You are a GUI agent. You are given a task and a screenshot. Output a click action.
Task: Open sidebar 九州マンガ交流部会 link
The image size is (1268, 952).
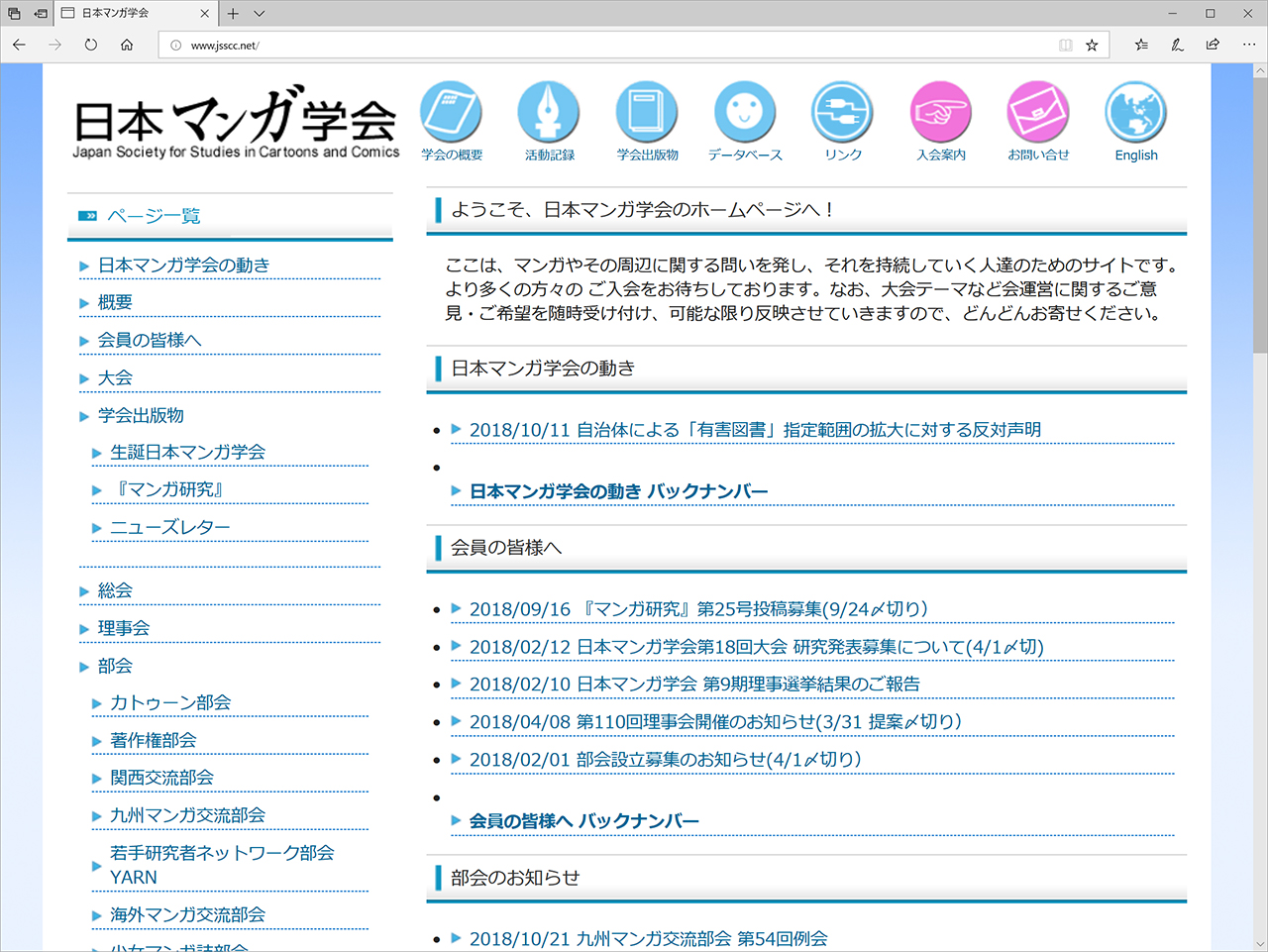click(x=187, y=815)
